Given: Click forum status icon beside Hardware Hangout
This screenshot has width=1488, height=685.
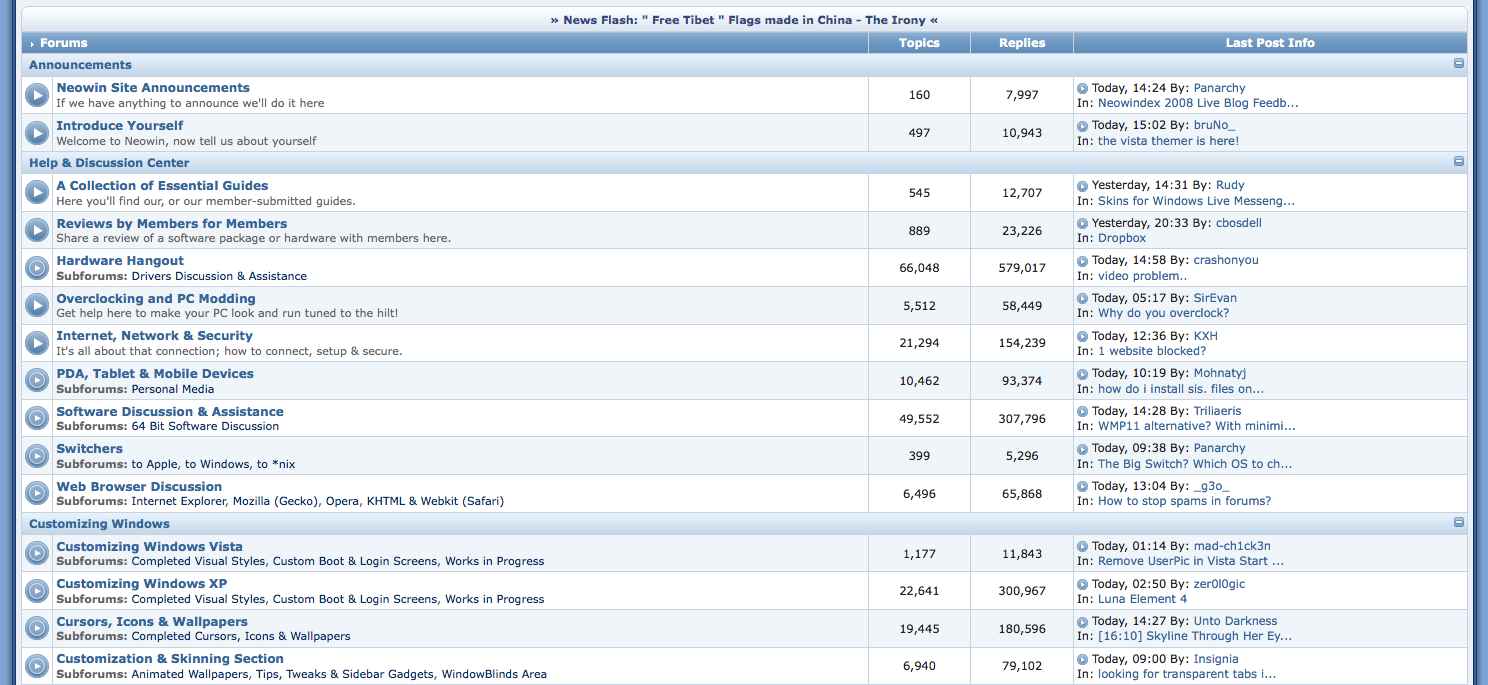Looking at the screenshot, I should pos(37,268).
